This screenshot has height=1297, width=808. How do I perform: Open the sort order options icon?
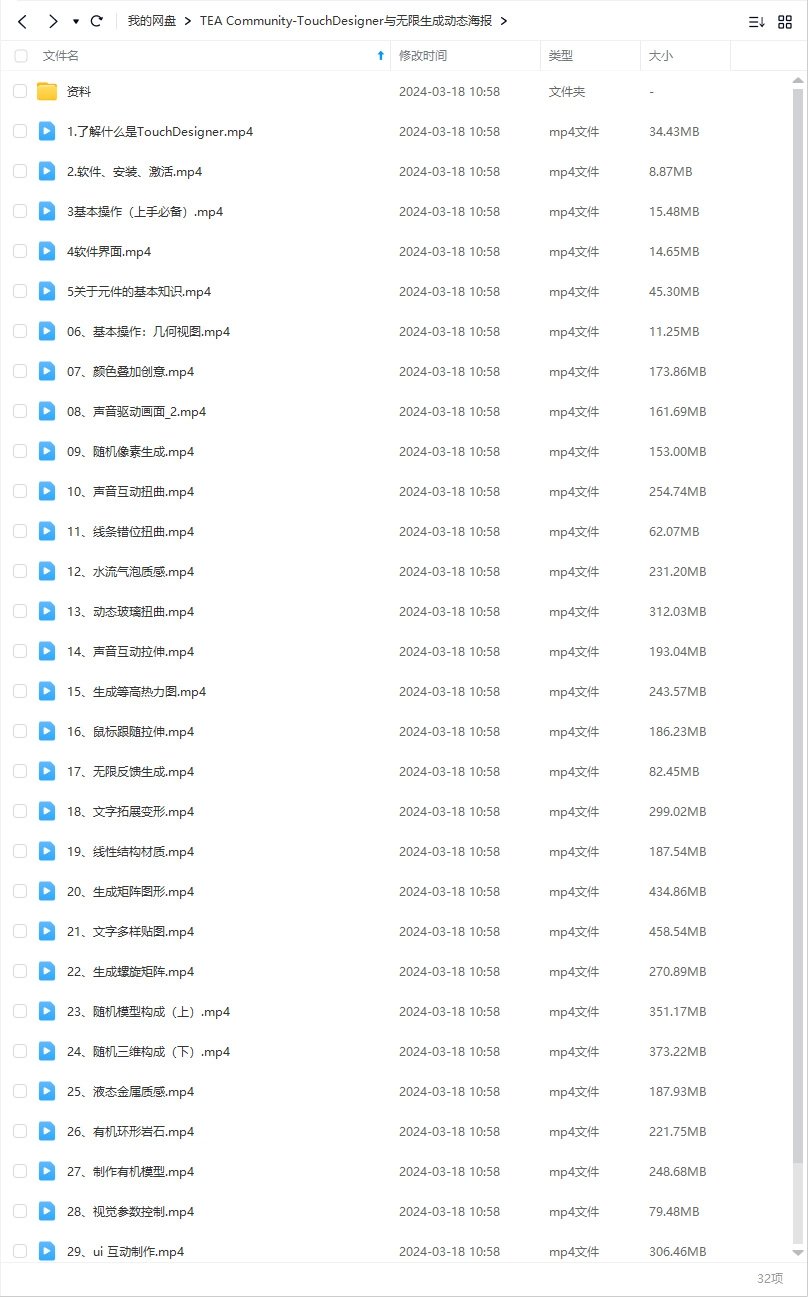click(757, 22)
